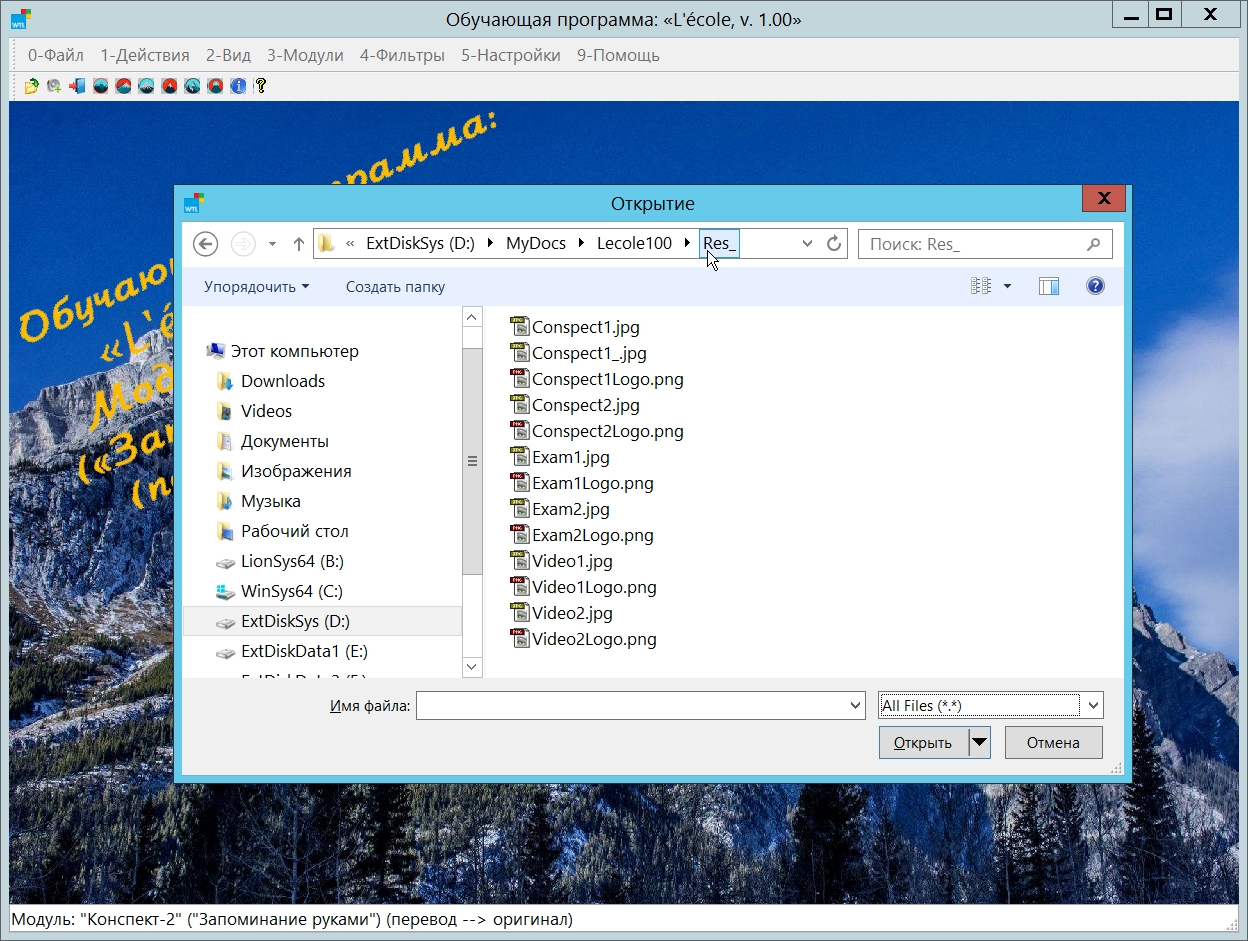Open the view options dropdown arrow
The height and width of the screenshot is (941, 1248).
tap(1007, 287)
